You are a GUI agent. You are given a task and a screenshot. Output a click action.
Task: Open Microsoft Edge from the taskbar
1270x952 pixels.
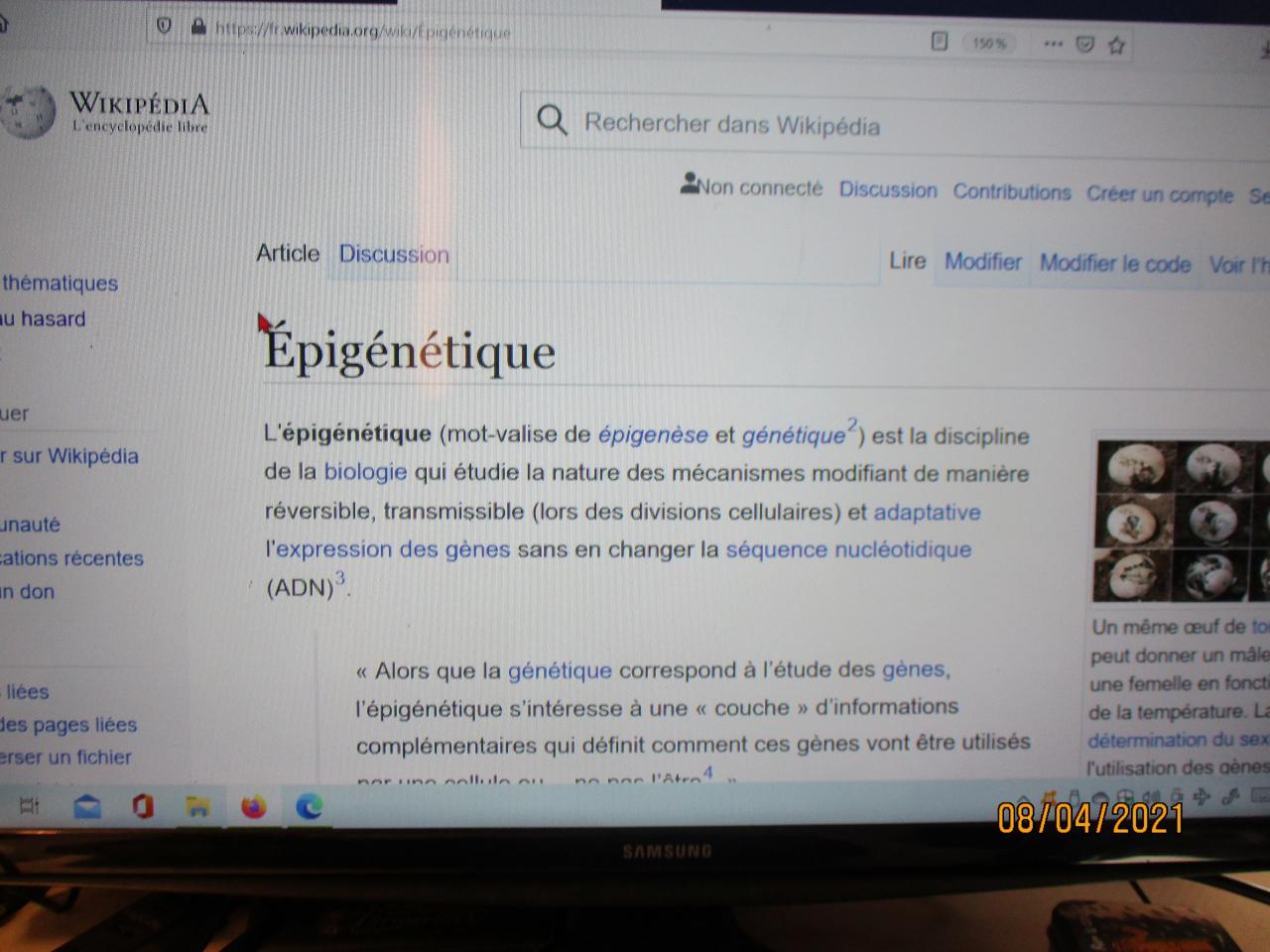(310, 807)
